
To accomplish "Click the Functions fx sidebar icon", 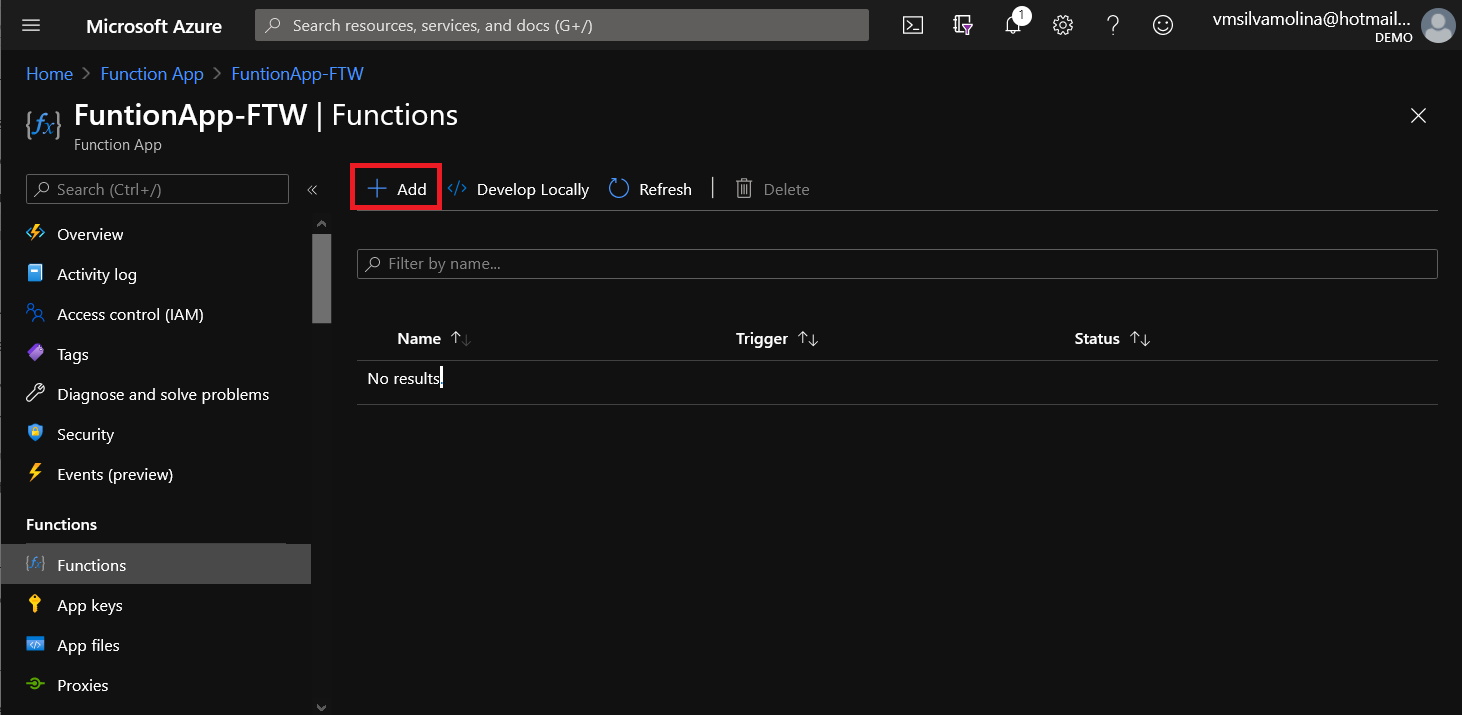I will [36, 564].
